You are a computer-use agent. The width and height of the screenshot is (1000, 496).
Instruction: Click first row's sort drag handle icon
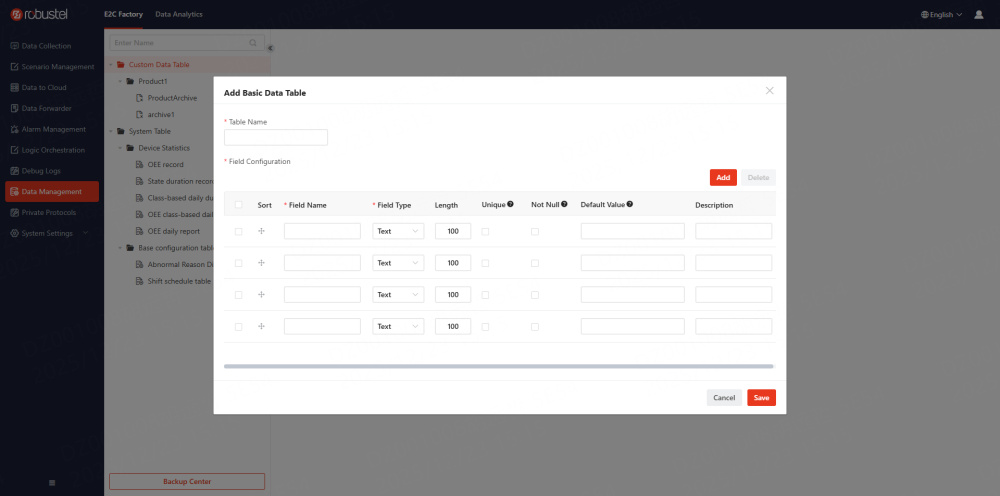(261, 231)
